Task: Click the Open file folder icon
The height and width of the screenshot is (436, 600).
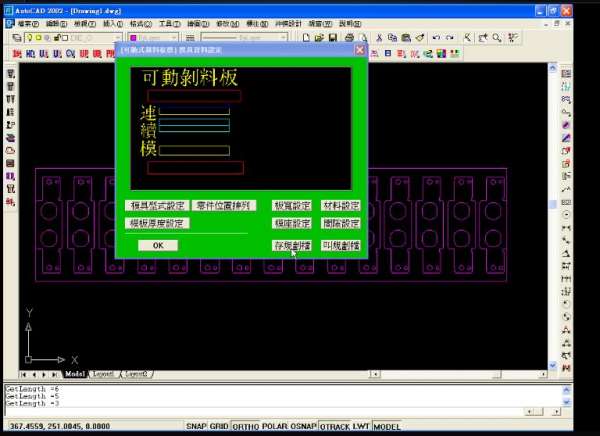Action: pyautogui.click(x=316, y=37)
